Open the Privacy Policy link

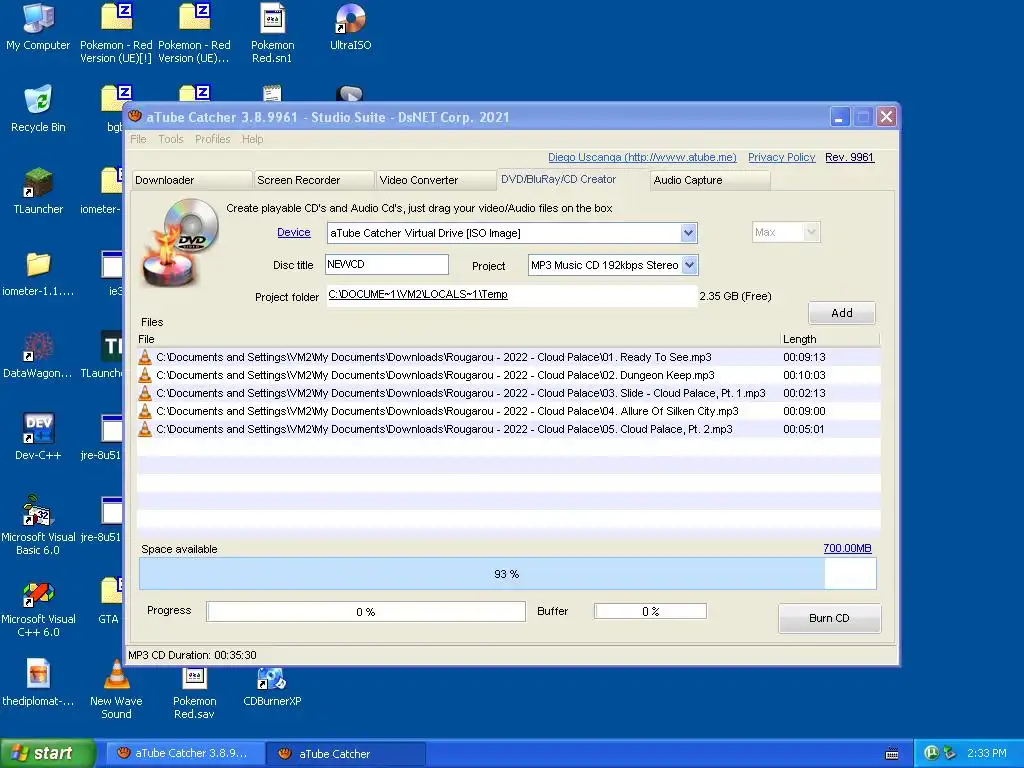[x=781, y=157]
